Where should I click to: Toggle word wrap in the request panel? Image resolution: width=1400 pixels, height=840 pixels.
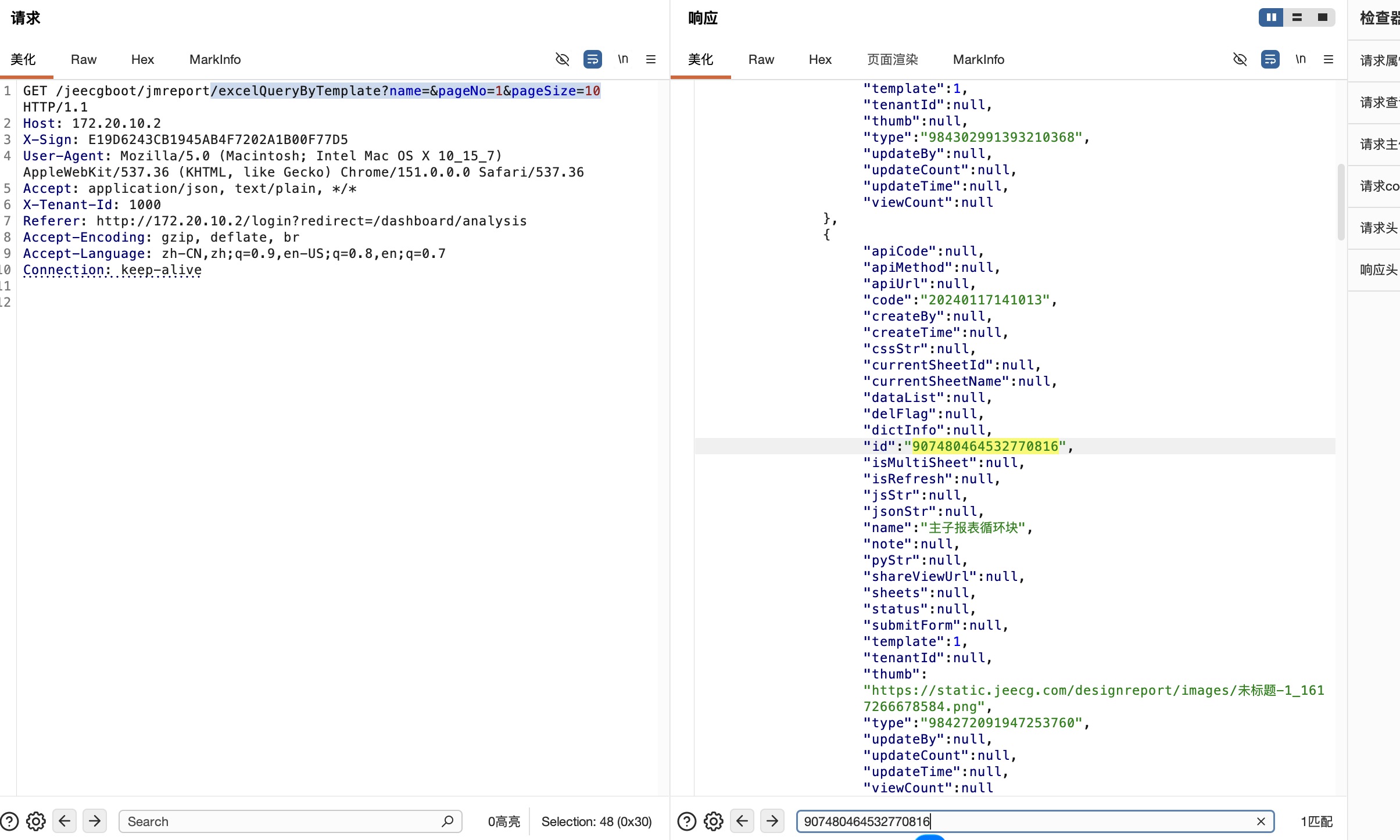(592, 59)
